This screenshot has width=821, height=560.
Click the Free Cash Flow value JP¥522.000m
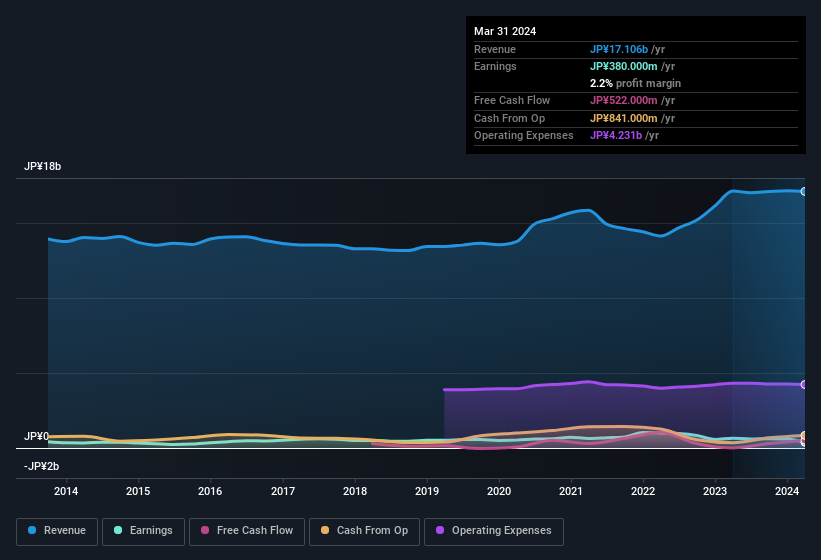pos(624,101)
